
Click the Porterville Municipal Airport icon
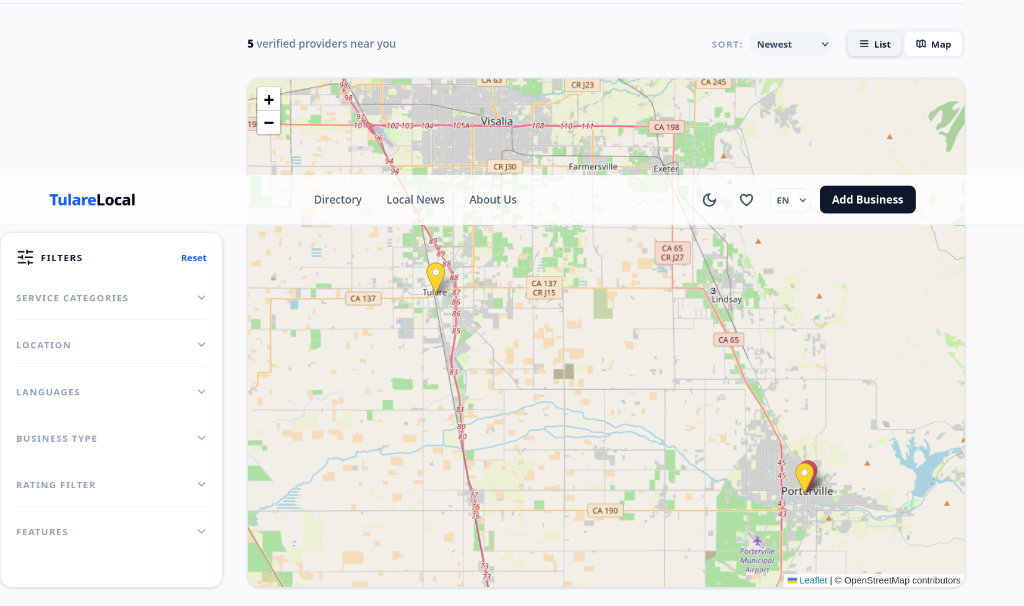tap(758, 541)
